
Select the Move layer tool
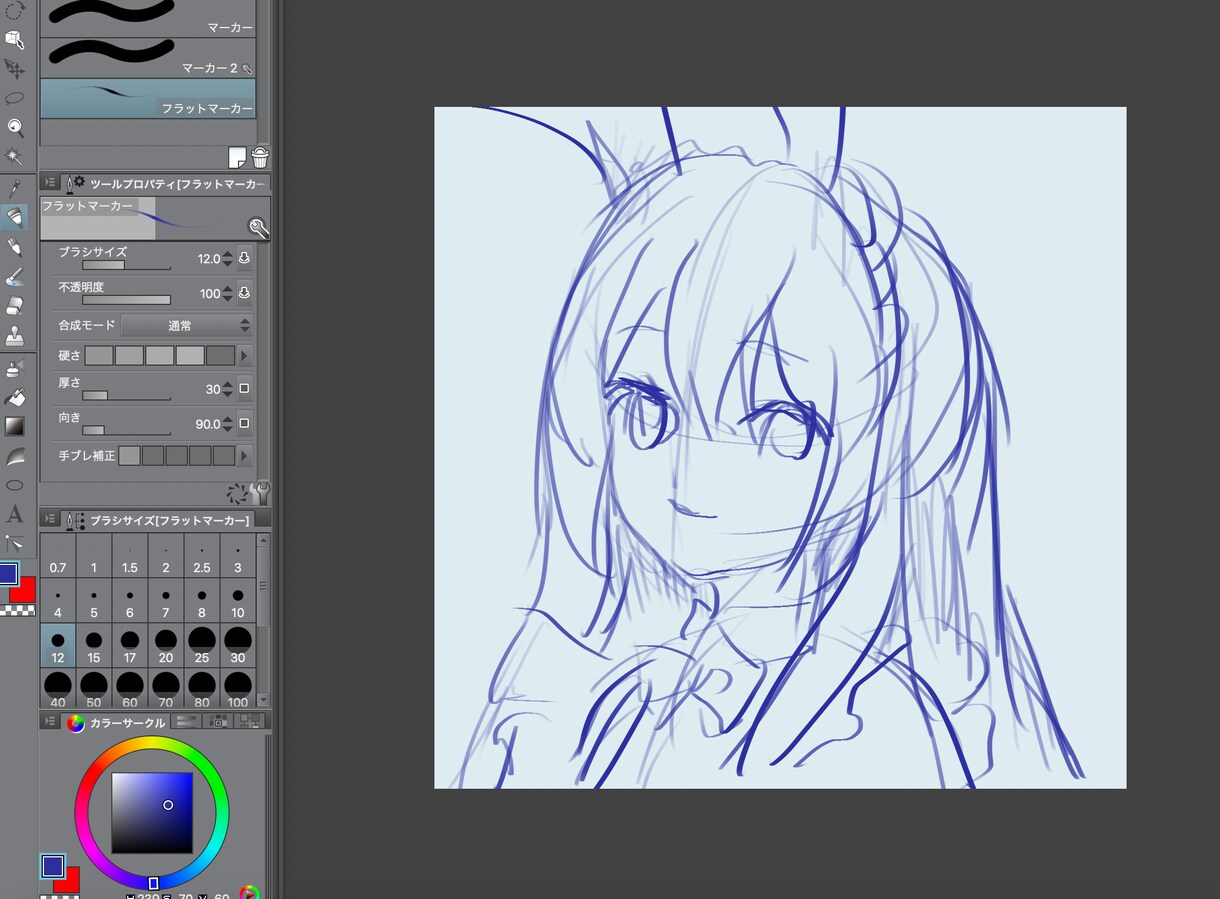click(x=15, y=69)
